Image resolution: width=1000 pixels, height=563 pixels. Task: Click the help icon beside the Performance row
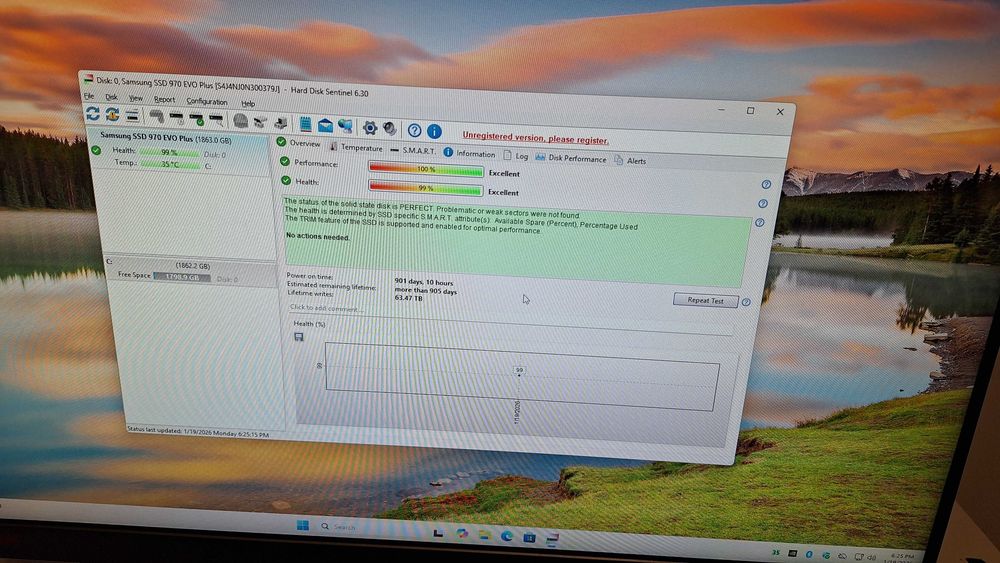click(766, 184)
